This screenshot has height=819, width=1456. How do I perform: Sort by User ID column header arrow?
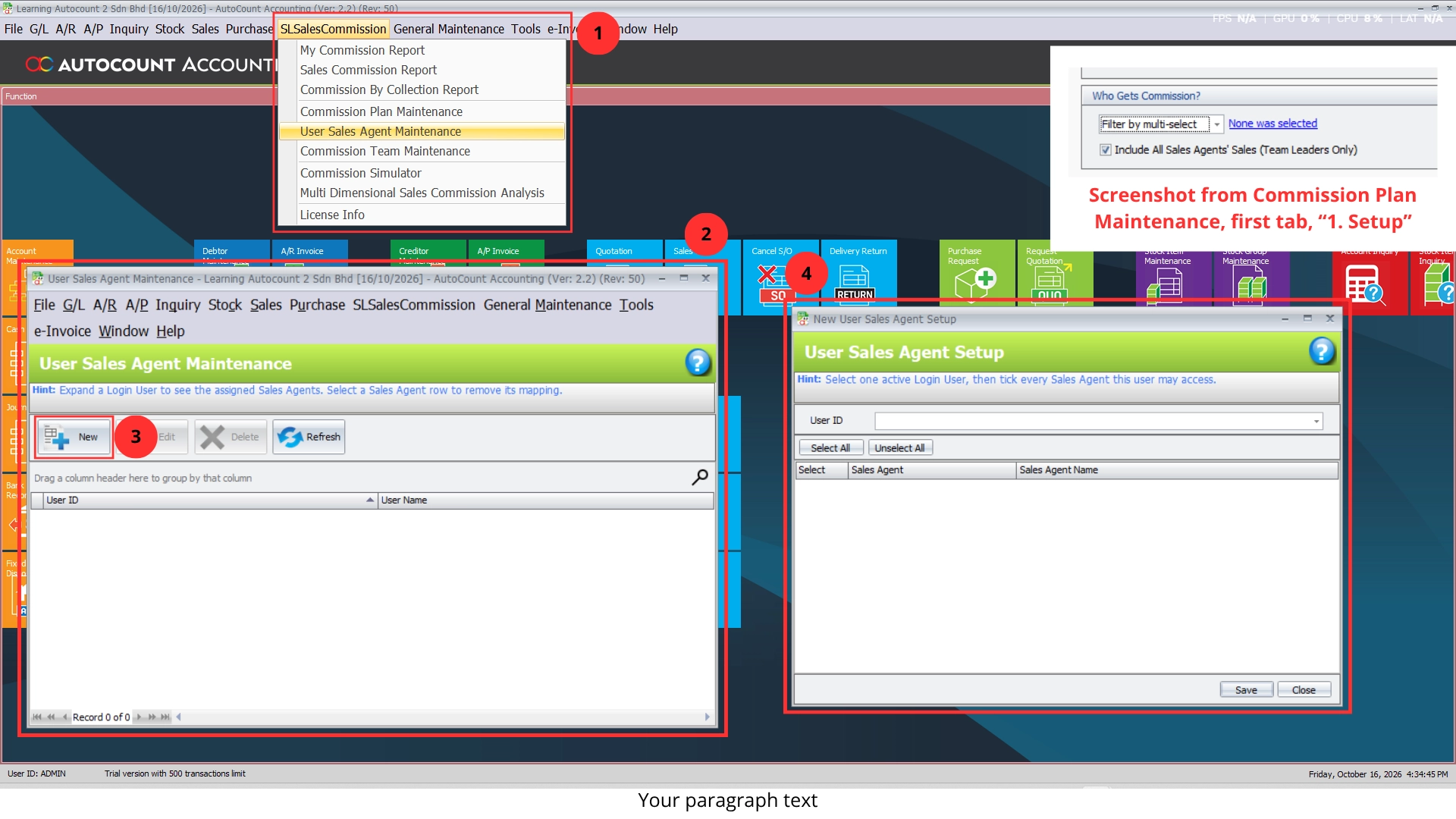pos(370,500)
